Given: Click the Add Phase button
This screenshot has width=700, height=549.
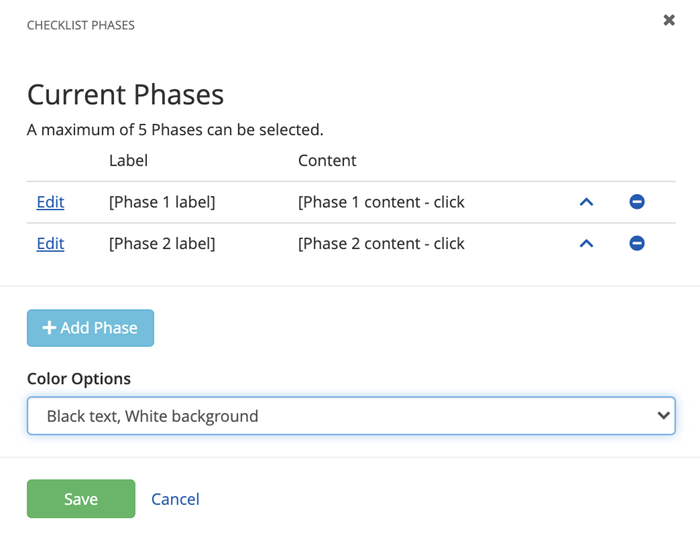Looking at the screenshot, I should click(90, 328).
